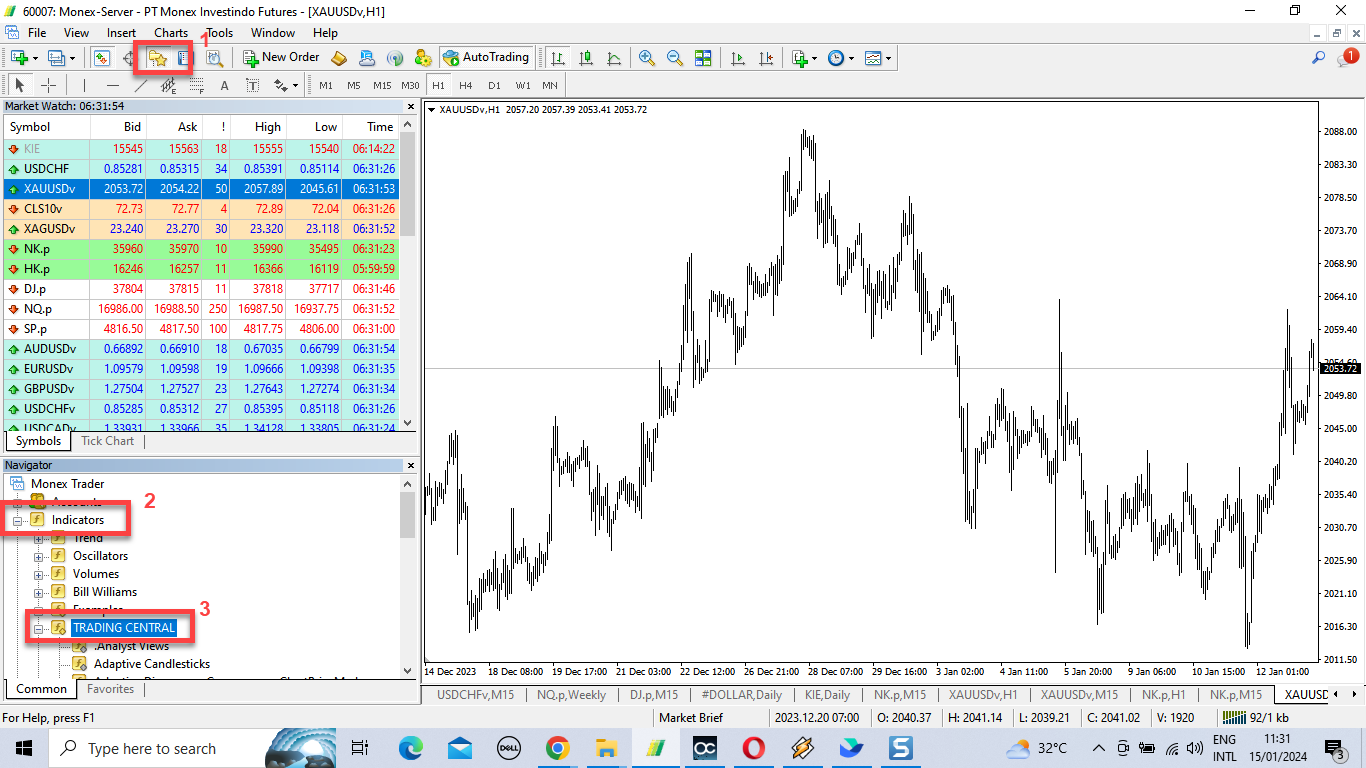Open the New Chart dropdown arrow
Viewport: 1366px width, 768px height.
[35, 58]
